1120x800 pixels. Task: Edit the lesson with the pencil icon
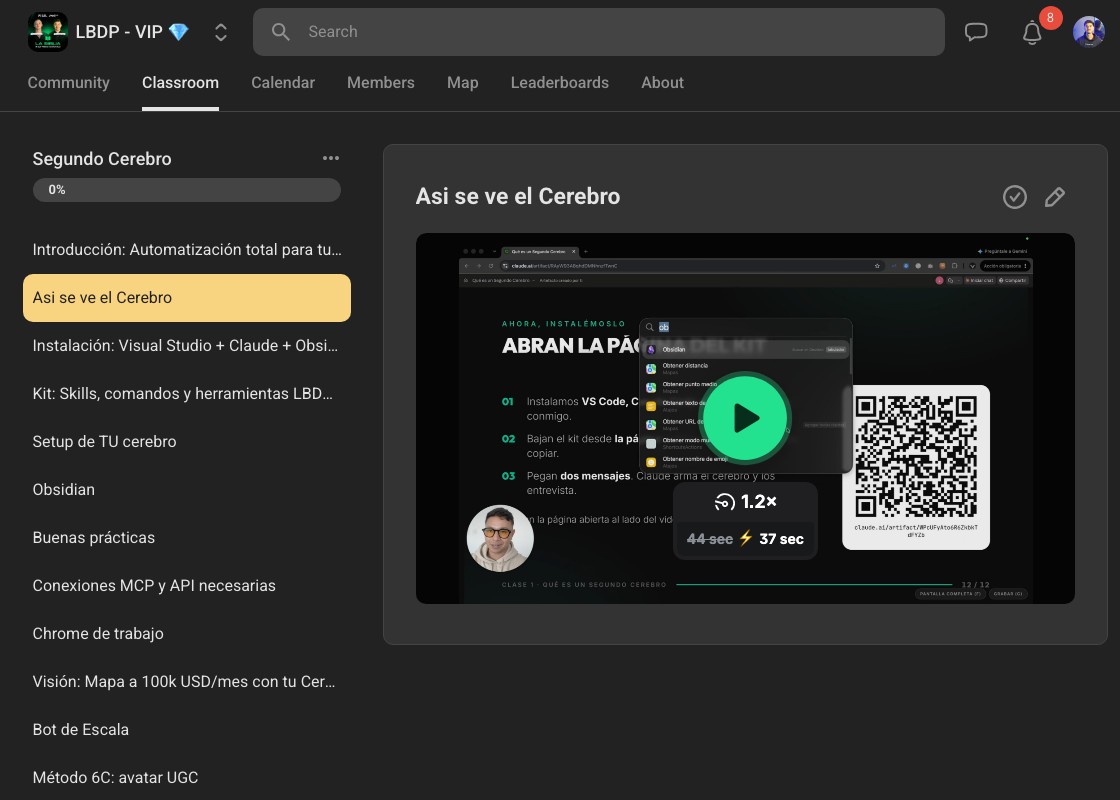(x=1054, y=196)
